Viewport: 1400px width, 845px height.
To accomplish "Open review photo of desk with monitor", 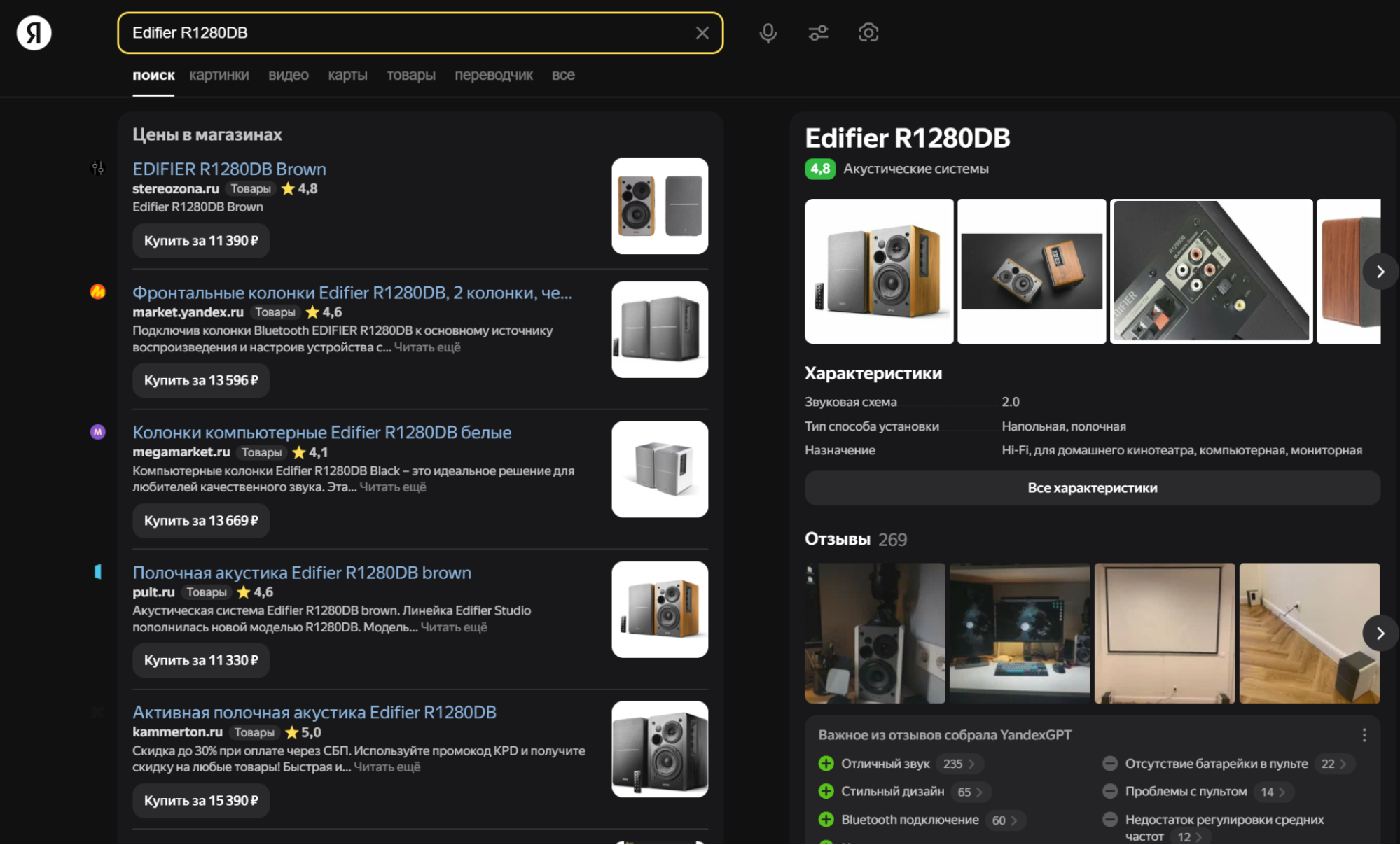I will pos(1020,634).
